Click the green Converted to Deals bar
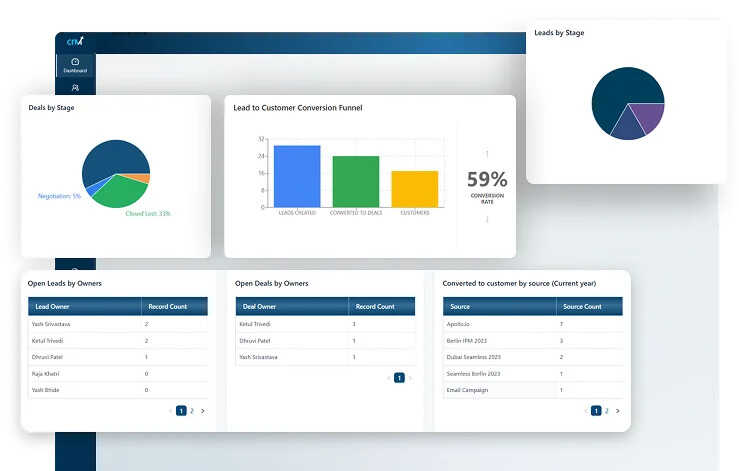The height and width of the screenshot is (471, 739). pos(356,182)
